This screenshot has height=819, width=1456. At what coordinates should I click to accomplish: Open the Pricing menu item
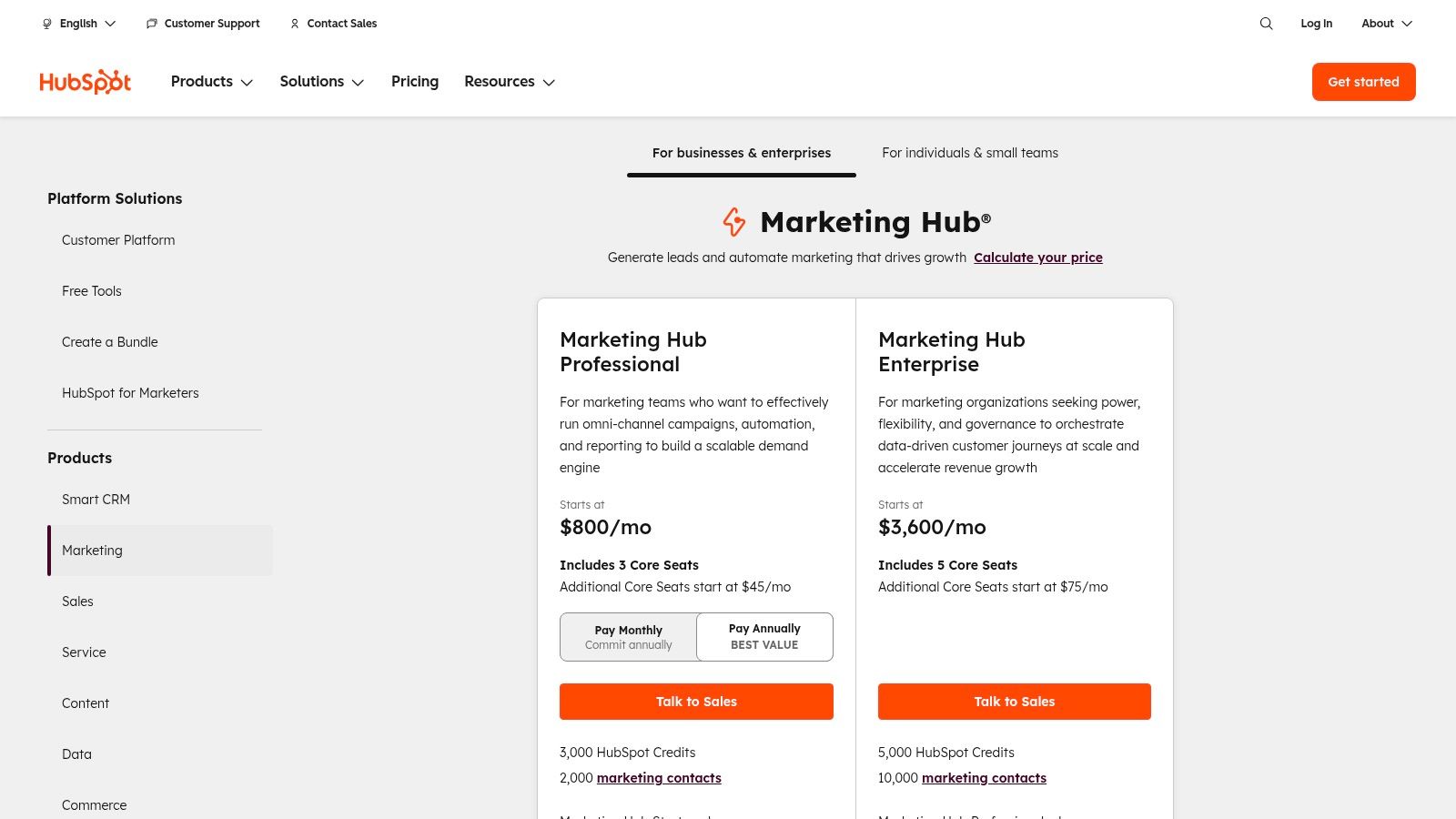click(x=415, y=82)
